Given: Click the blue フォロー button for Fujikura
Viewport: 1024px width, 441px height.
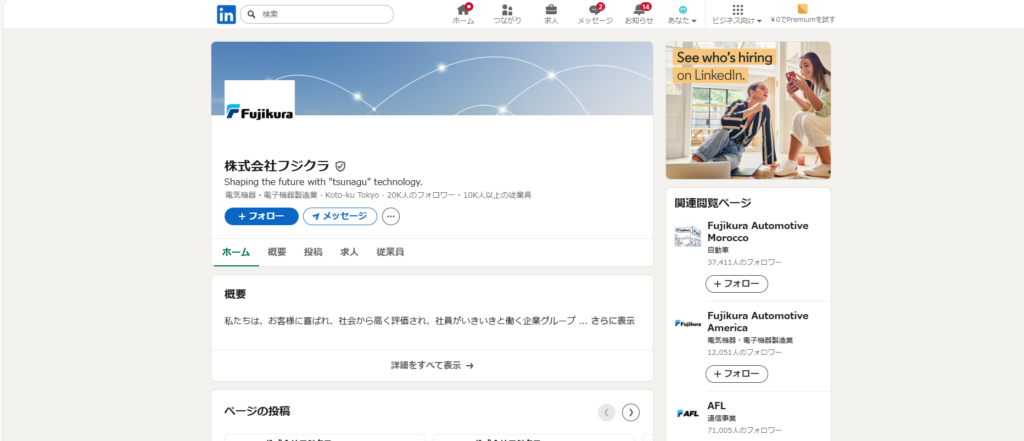Looking at the screenshot, I should click(x=261, y=216).
